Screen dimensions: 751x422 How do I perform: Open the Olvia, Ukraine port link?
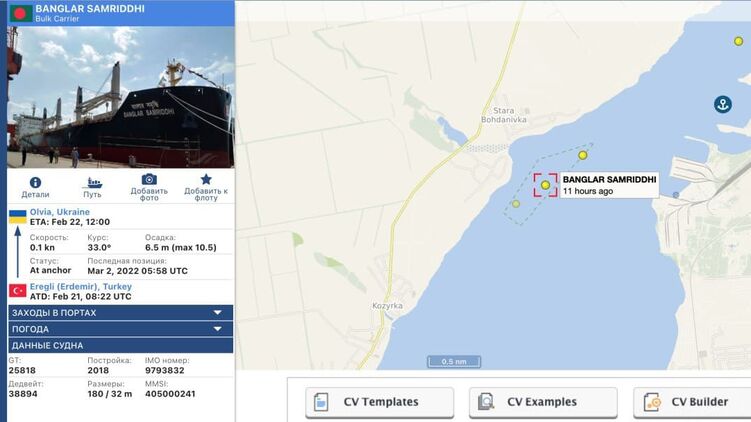click(60, 212)
